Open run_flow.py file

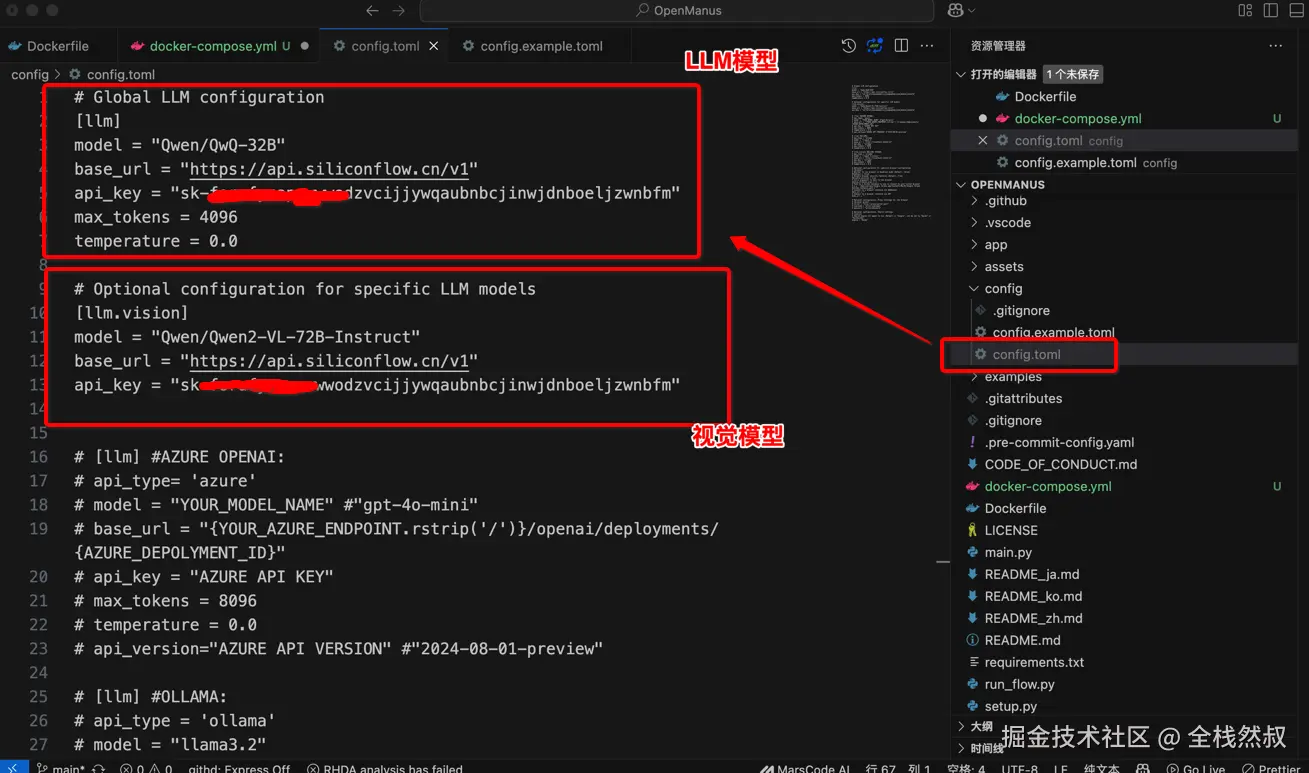(x=1019, y=685)
